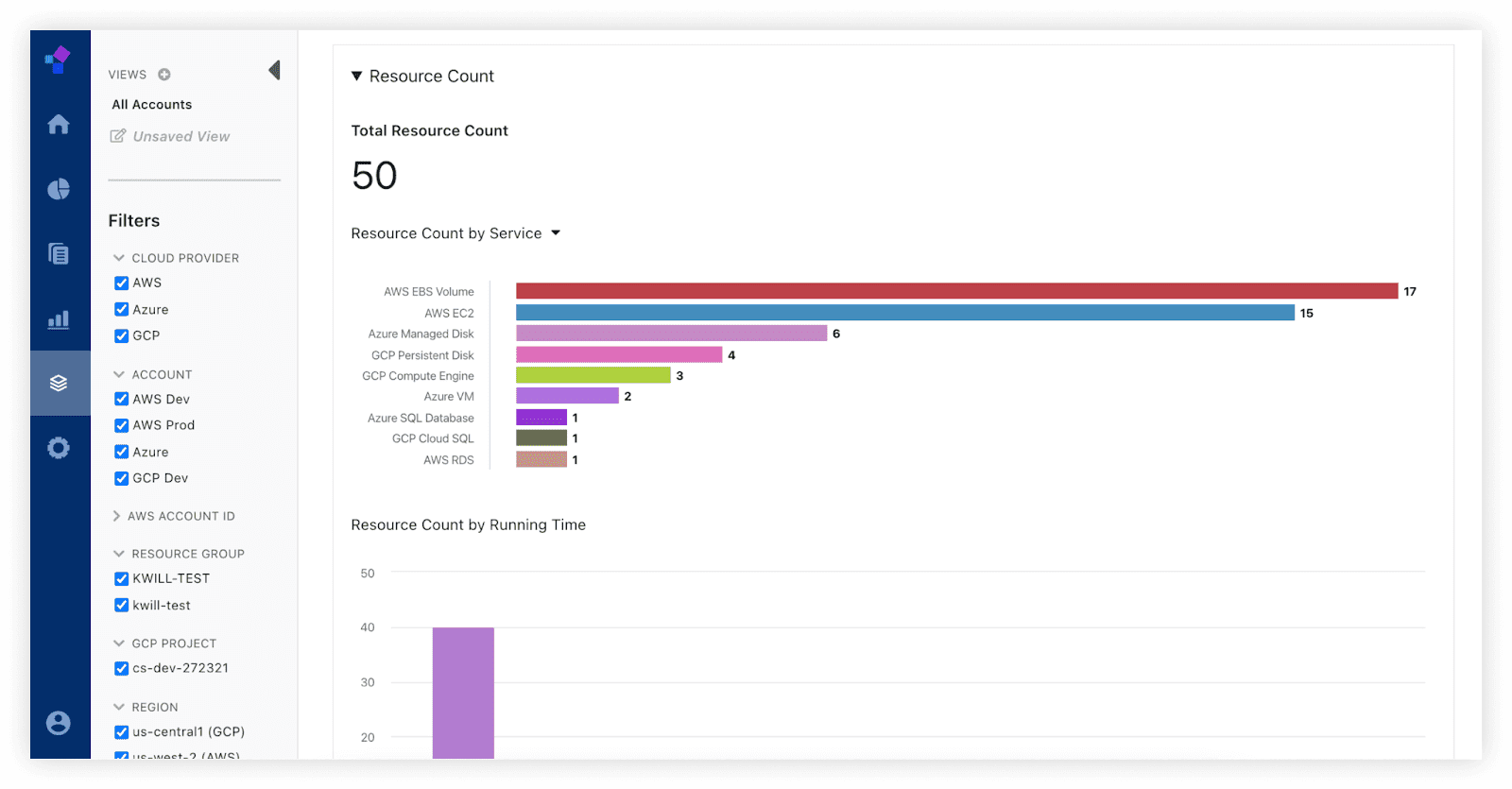Open the user profile icon
Image resolution: width=1512 pixels, height=789 pixels.
[59, 723]
